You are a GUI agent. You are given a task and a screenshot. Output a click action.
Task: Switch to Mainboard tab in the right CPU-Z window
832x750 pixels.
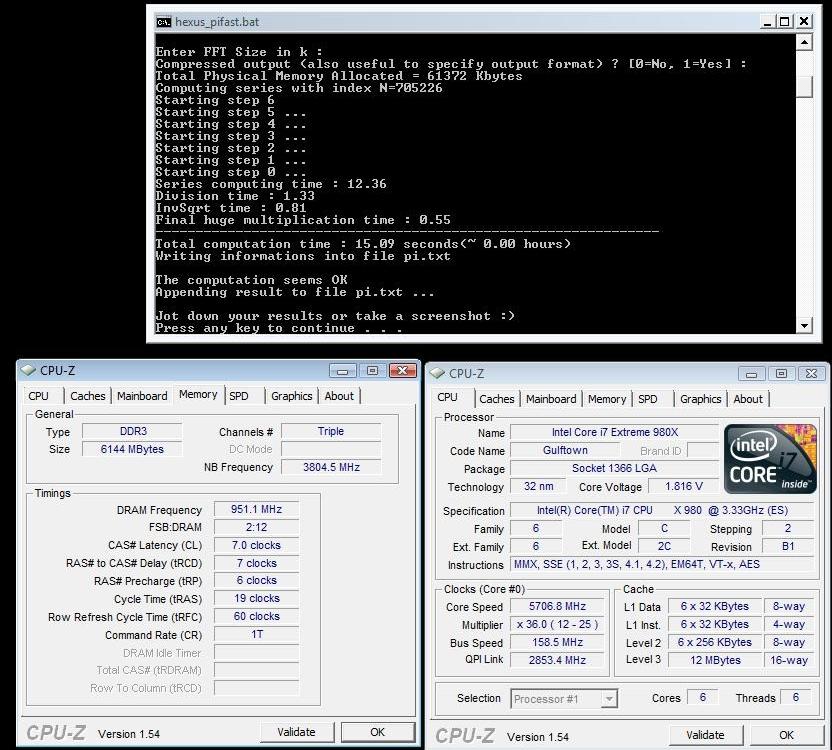[x=551, y=399]
